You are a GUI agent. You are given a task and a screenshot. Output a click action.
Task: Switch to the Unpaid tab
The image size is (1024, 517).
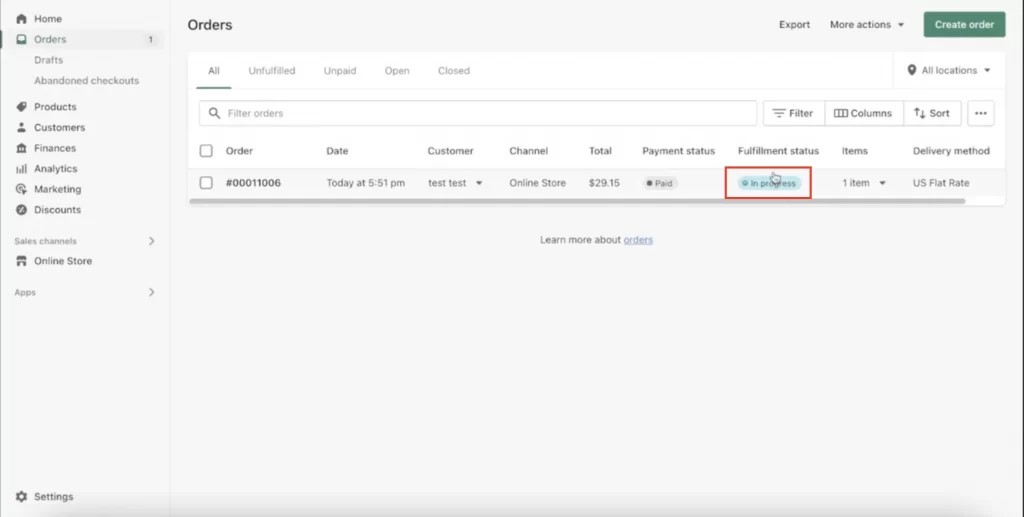339,71
